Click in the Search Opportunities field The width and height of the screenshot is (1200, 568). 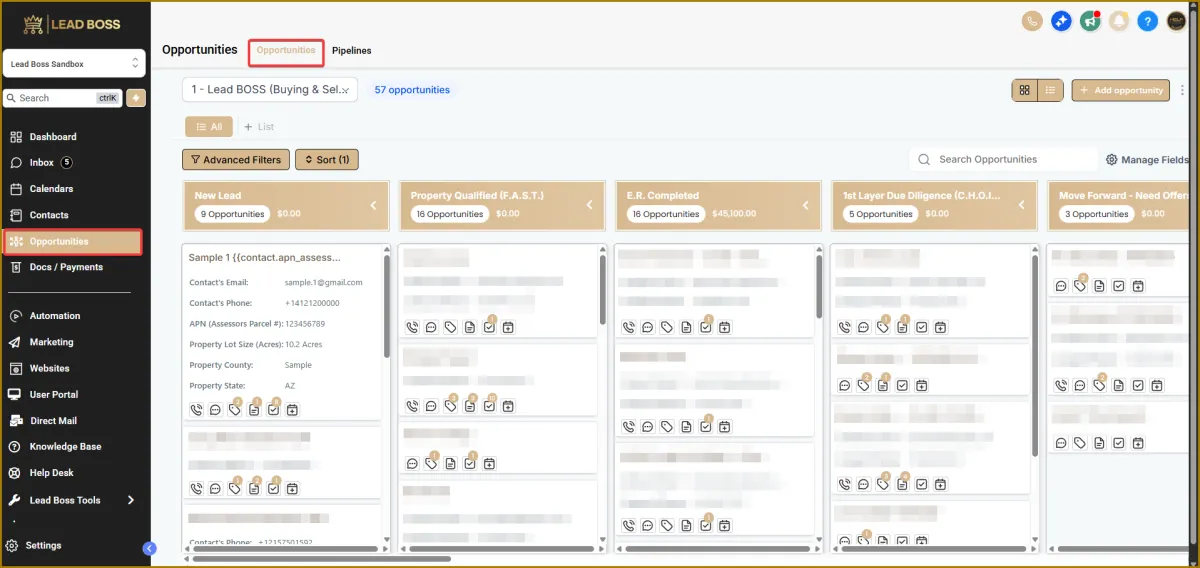1003,159
